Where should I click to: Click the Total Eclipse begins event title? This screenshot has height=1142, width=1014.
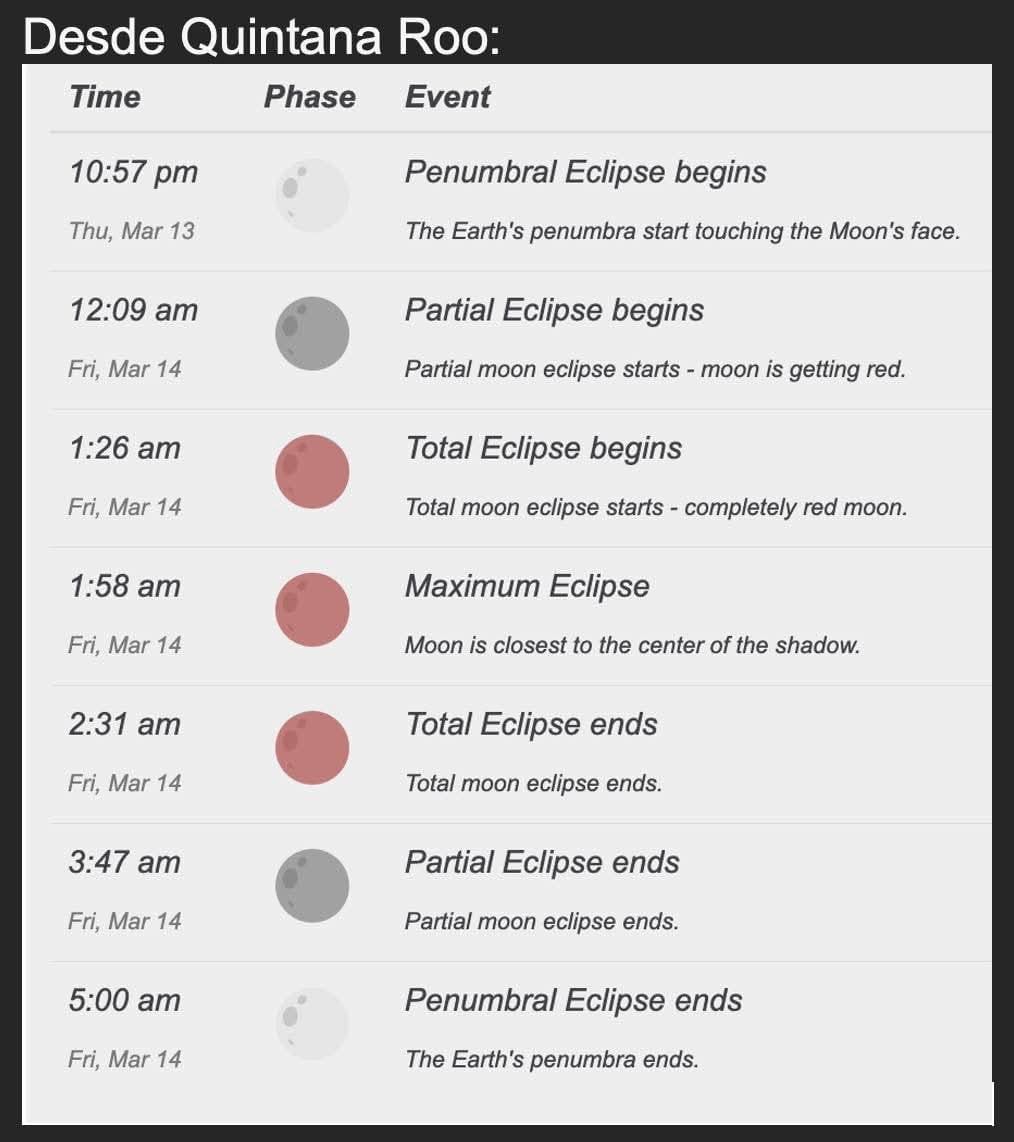pyautogui.click(x=543, y=448)
